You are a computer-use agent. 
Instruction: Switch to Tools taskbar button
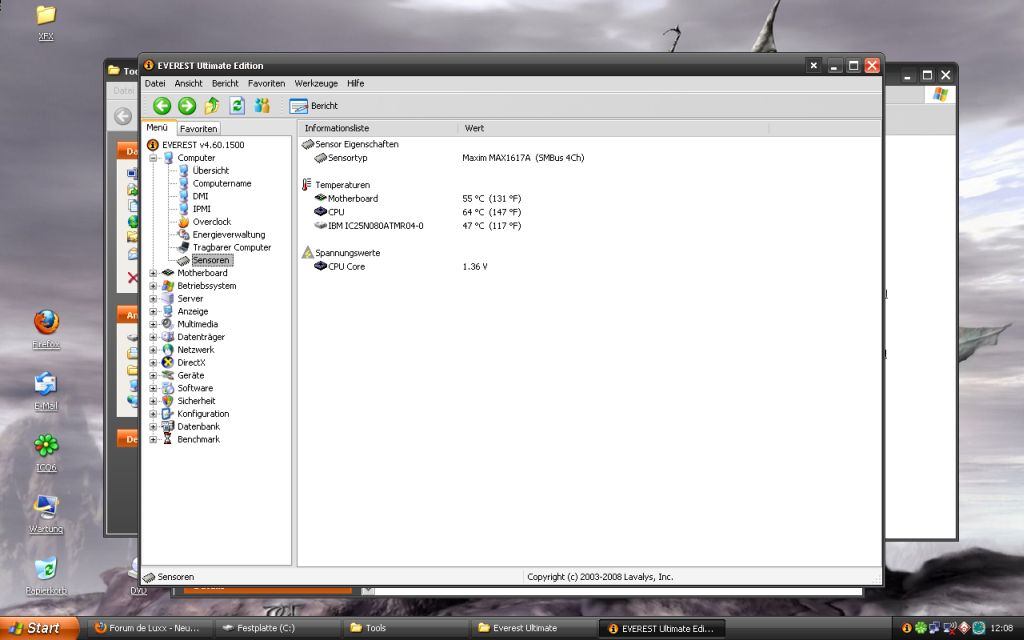405,628
